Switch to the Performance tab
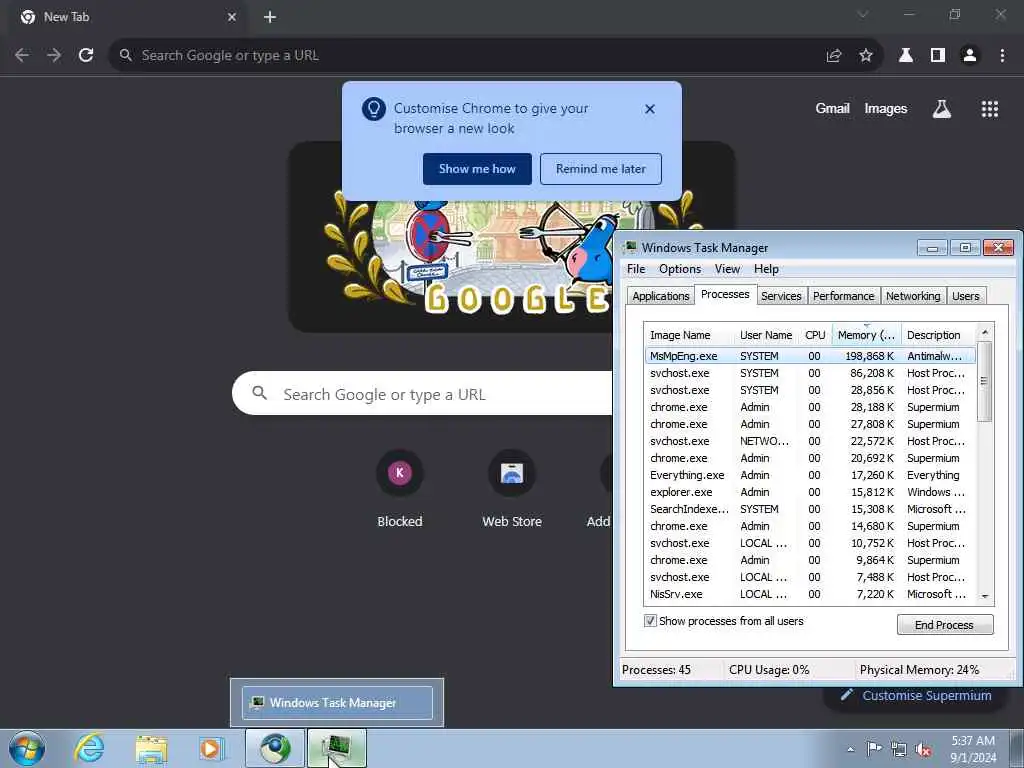The width and height of the screenshot is (1024, 768). pyautogui.click(x=843, y=296)
